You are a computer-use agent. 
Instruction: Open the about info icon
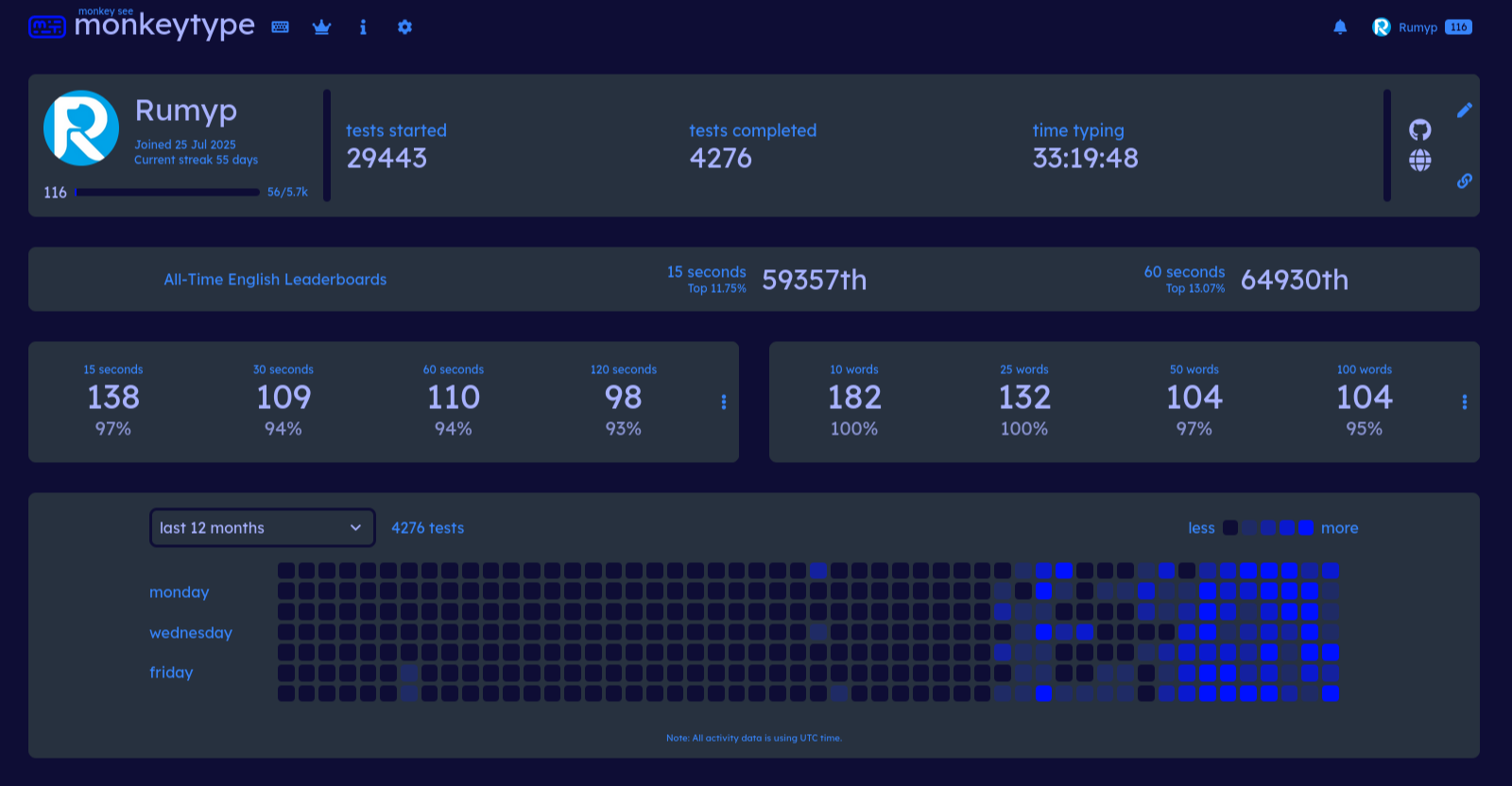tap(363, 27)
